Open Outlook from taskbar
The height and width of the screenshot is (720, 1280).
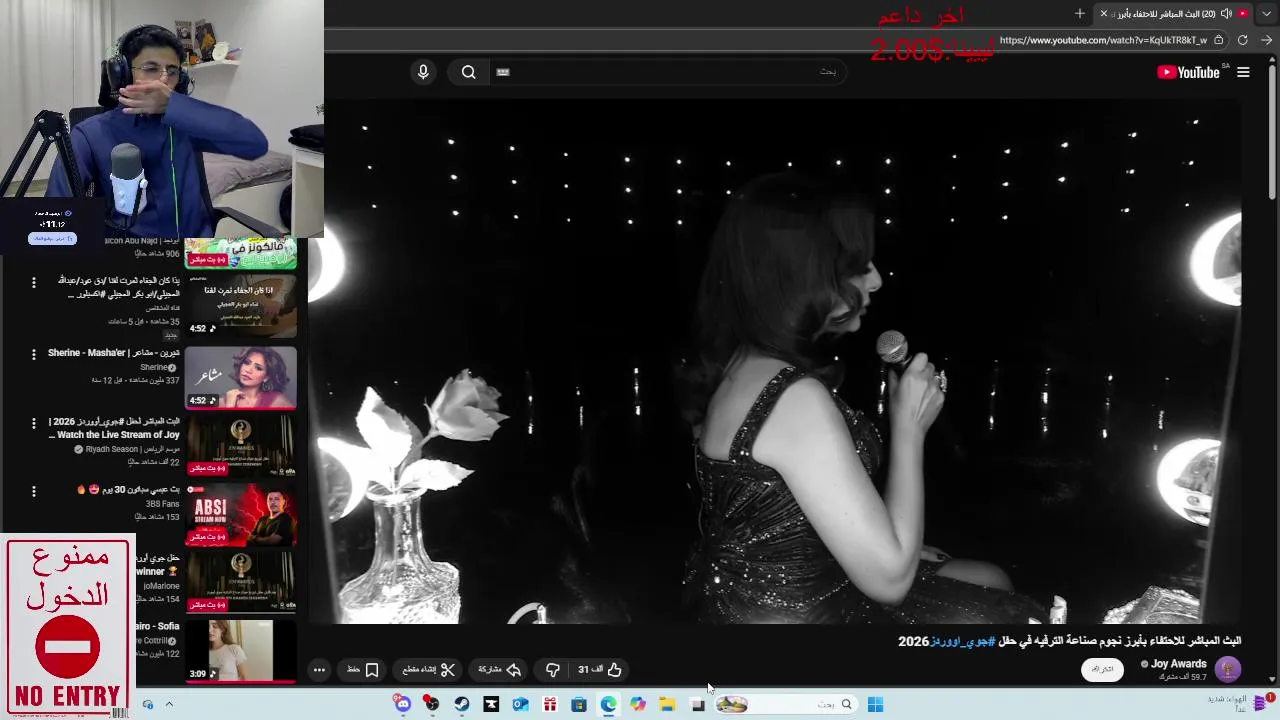pos(520,704)
